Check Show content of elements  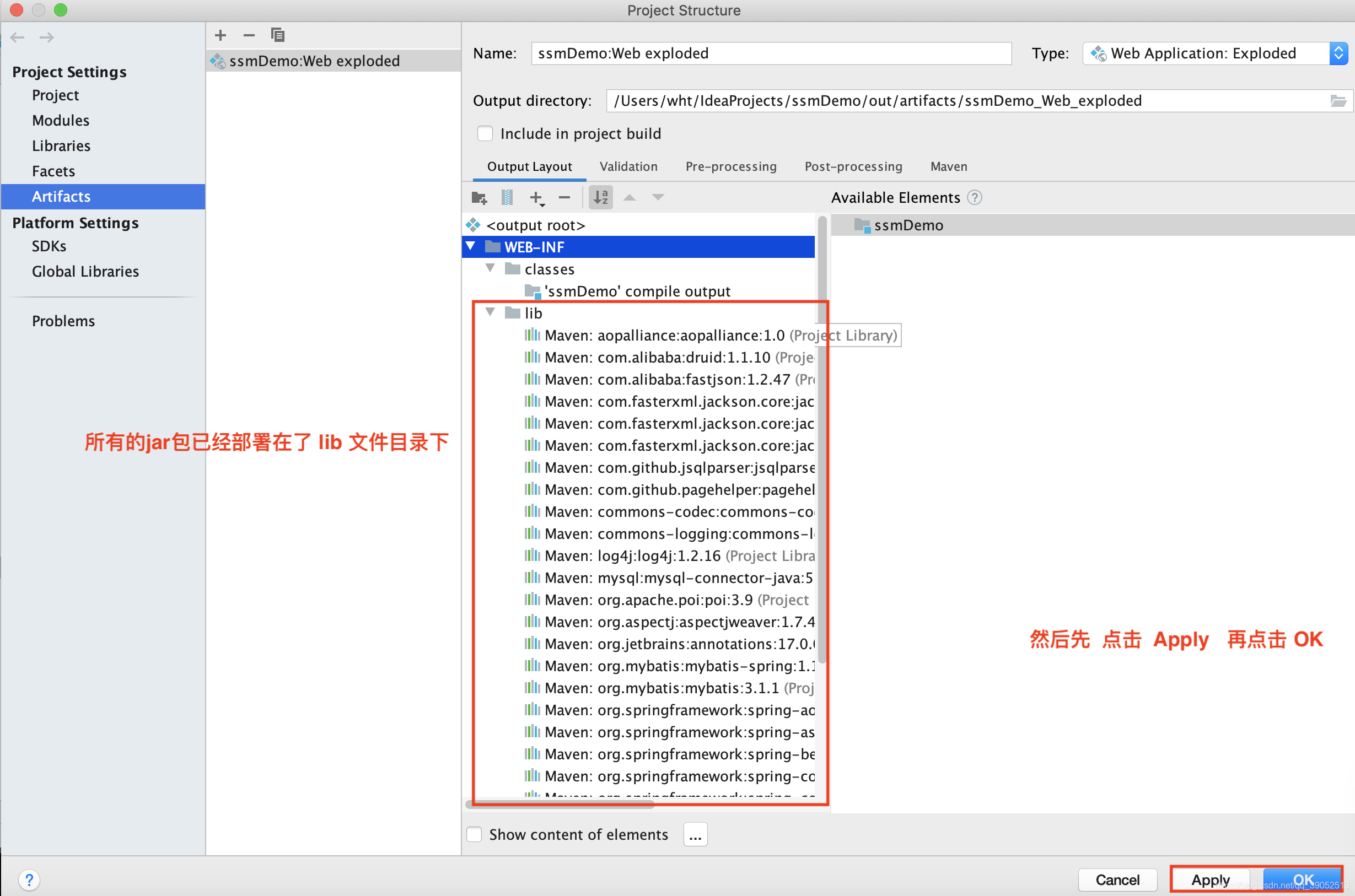coord(474,834)
